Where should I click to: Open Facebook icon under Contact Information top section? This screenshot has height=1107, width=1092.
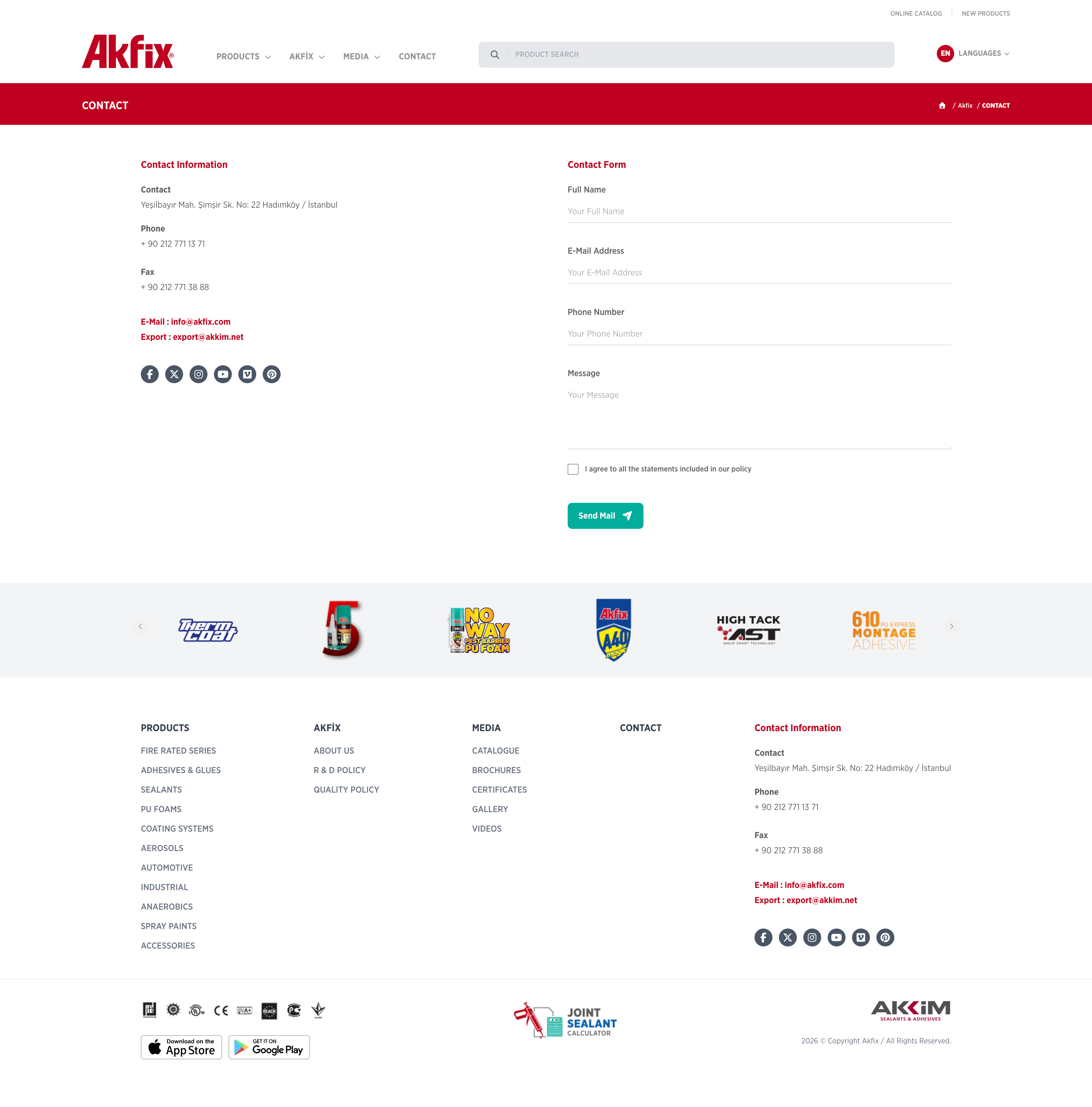(149, 374)
